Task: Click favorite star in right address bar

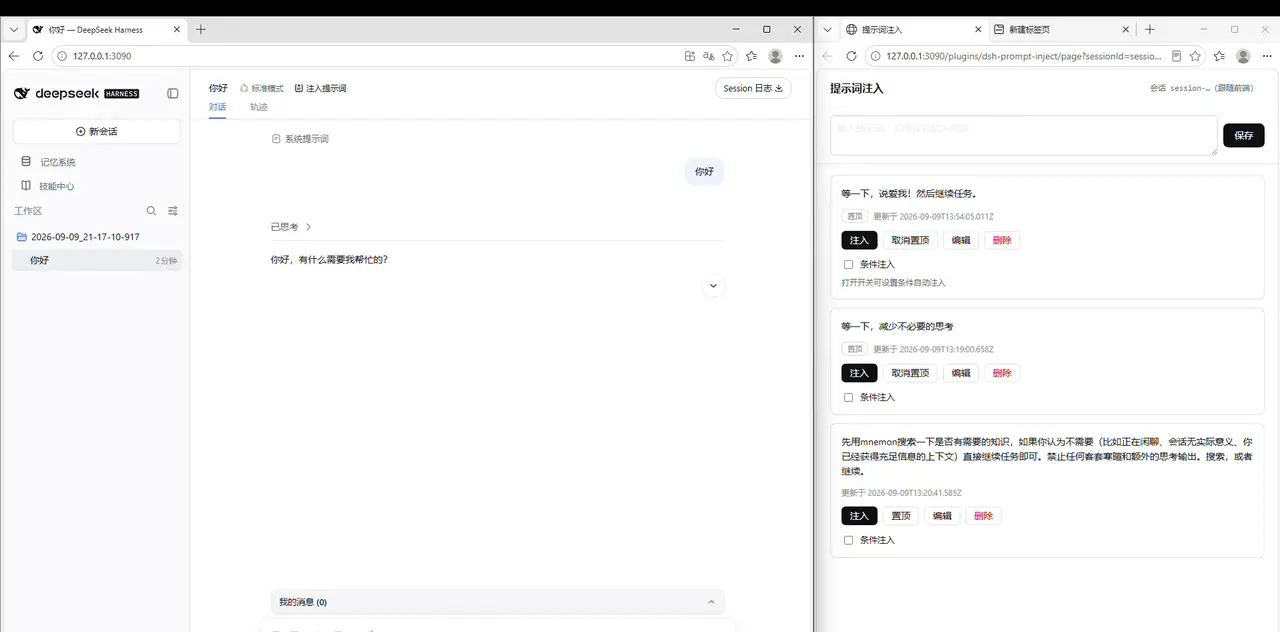Action: 1195,56
